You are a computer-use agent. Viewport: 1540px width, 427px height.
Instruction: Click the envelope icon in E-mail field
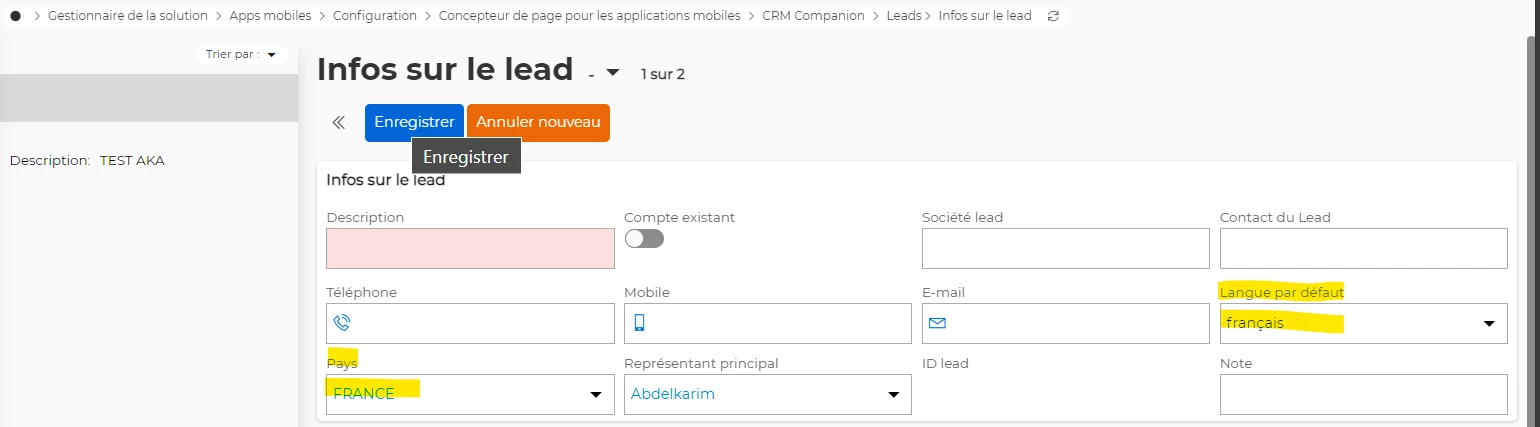(937, 323)
